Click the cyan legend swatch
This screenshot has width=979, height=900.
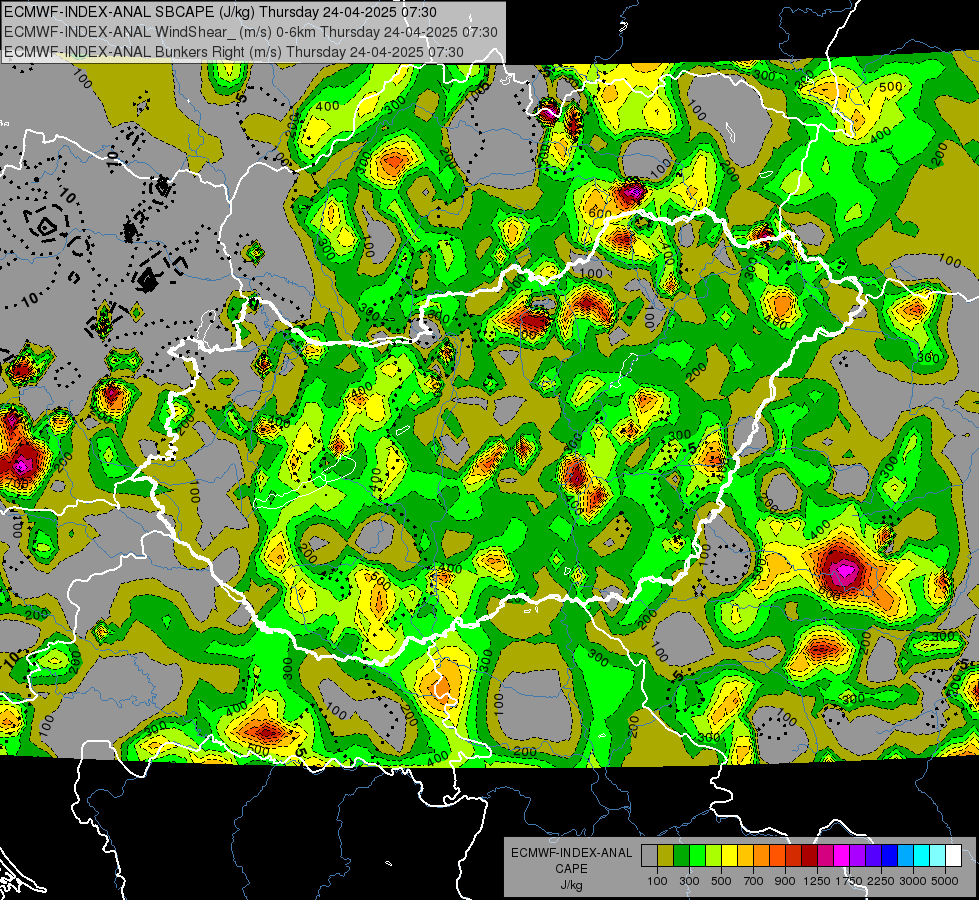point(922,856)
